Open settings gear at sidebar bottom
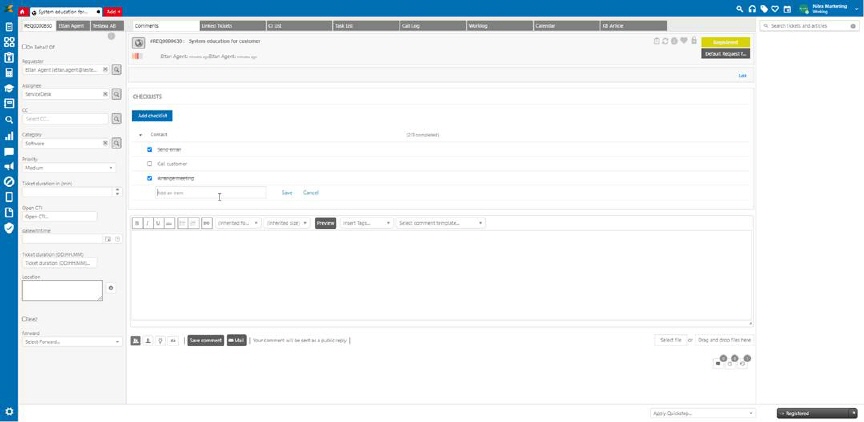This screenshot has height=422, width=864. click(9, 411)
